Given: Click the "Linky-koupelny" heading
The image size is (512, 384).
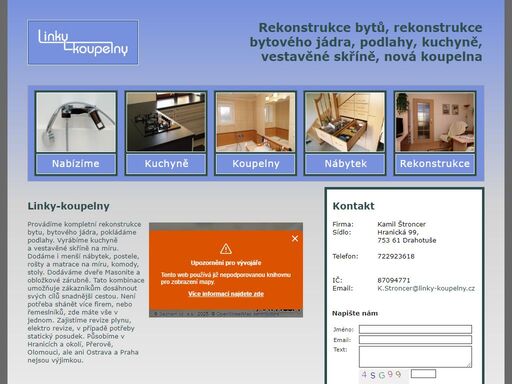Looking at the screenshot, I should point(68,206).
